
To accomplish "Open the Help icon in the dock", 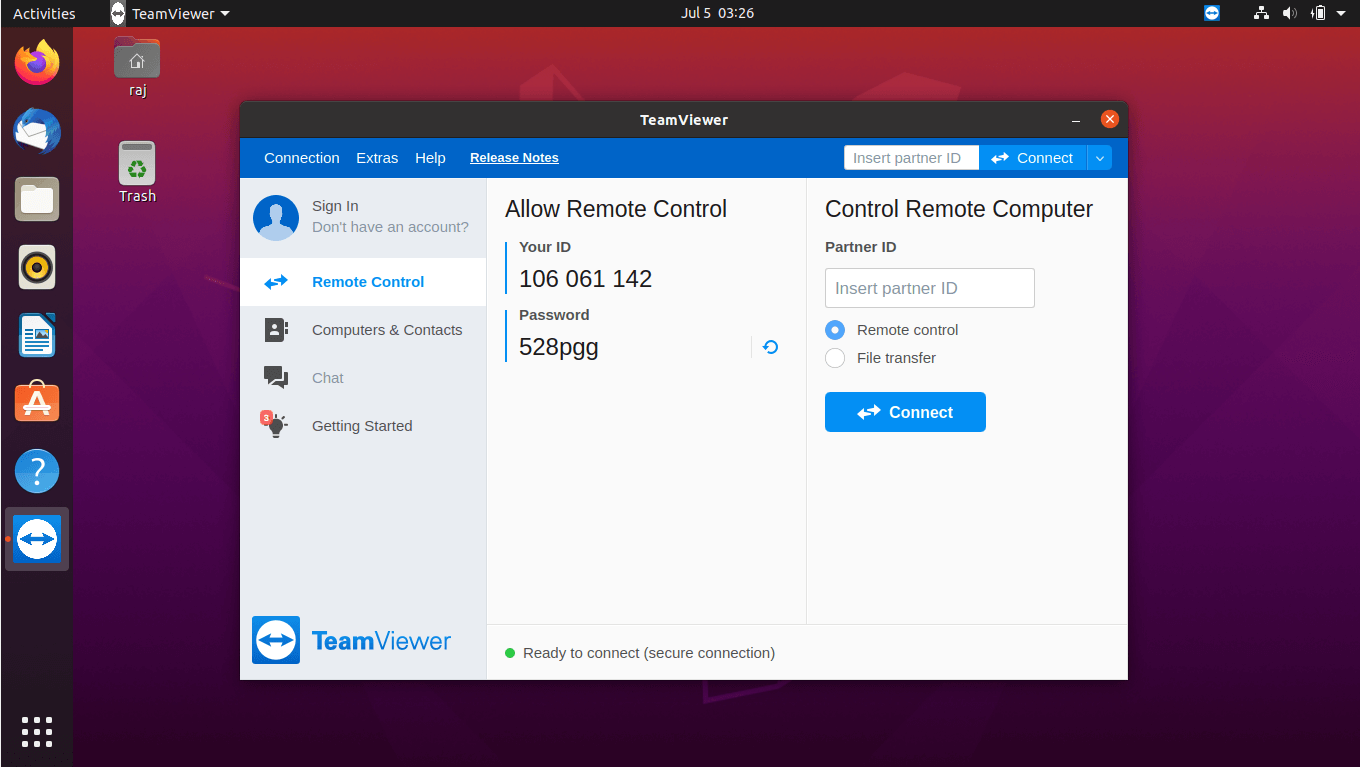I will point(37,471).
